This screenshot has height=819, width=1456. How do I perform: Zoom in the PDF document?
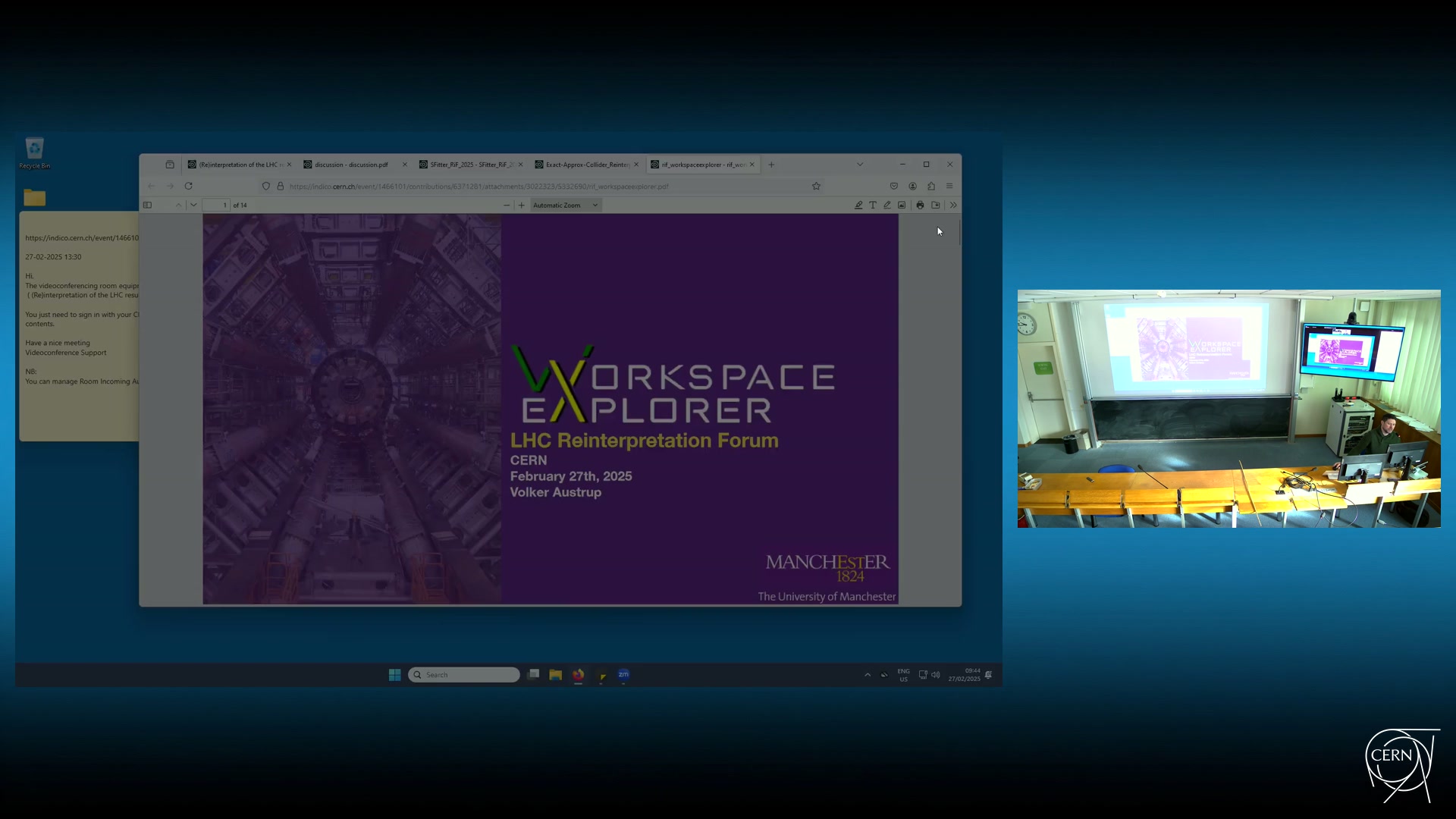522,205
